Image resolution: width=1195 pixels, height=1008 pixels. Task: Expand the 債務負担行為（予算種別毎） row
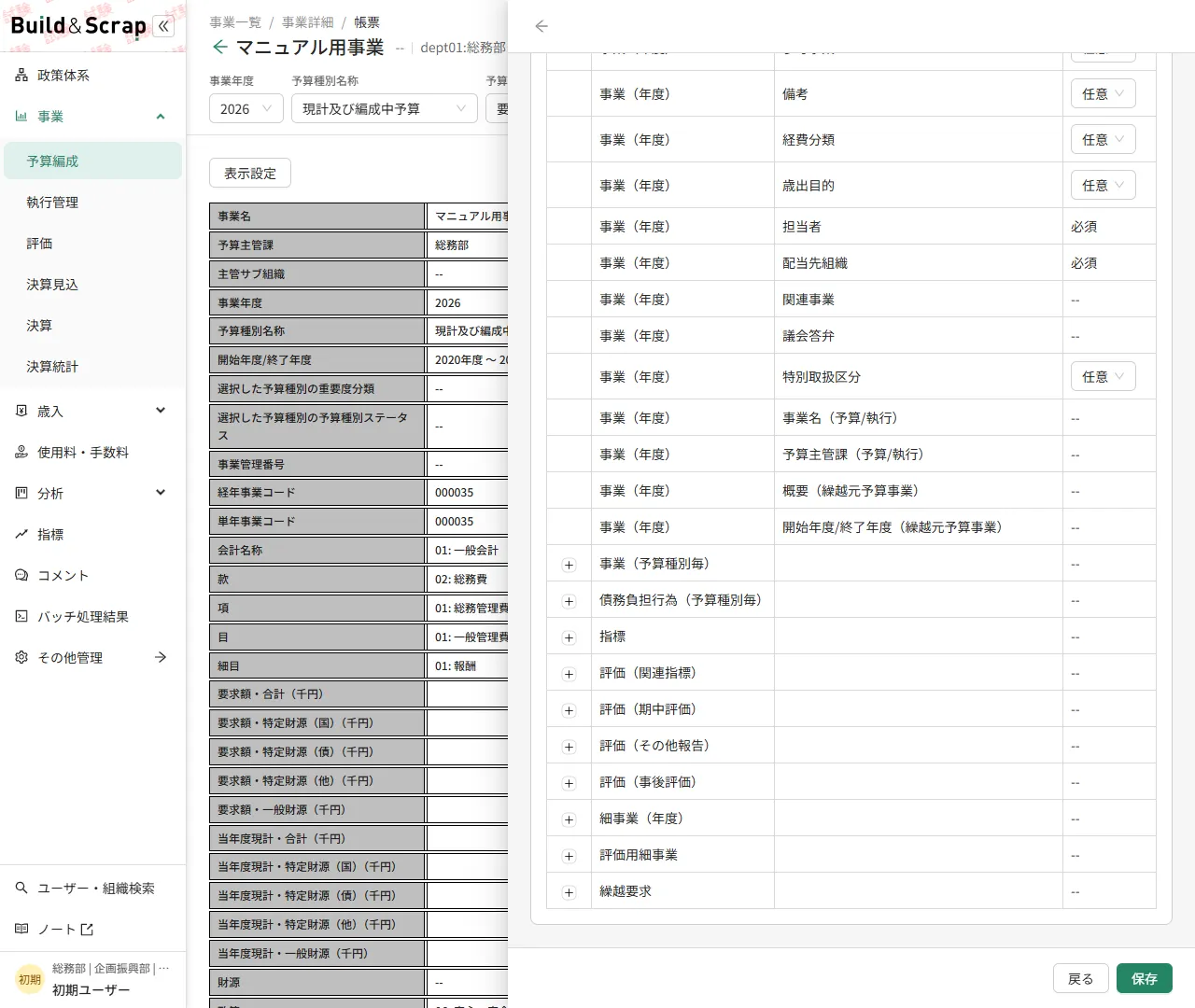click(569, 602)
